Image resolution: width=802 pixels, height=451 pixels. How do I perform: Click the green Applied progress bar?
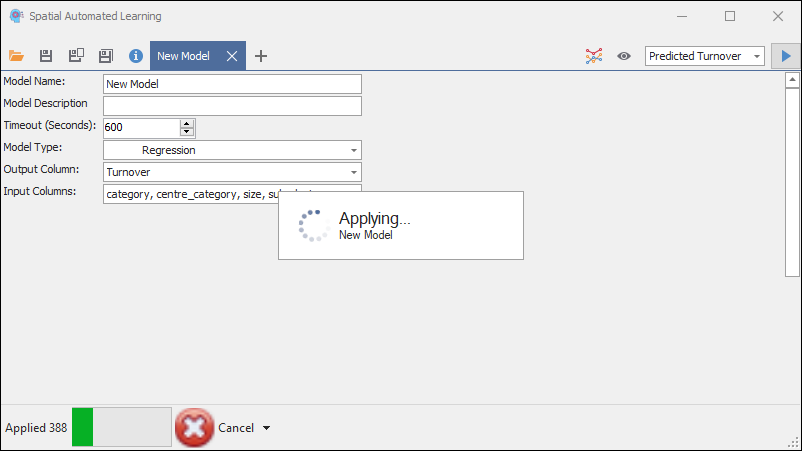point(121,427)
